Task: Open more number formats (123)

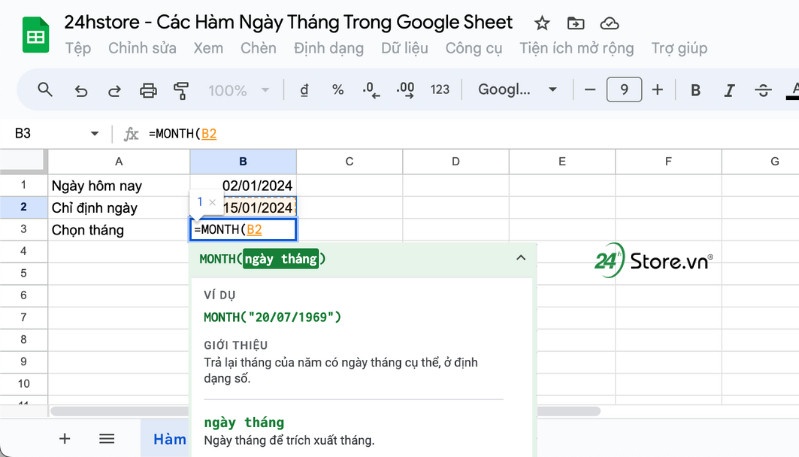Action: 440,90
